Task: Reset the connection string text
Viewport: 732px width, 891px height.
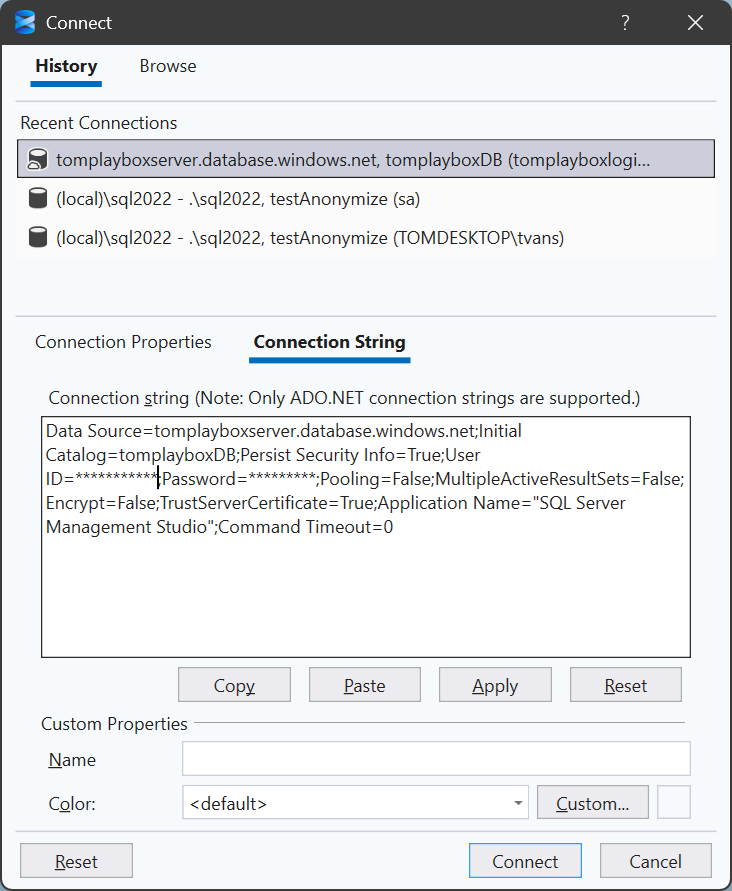Action: [x=625, y=685]
